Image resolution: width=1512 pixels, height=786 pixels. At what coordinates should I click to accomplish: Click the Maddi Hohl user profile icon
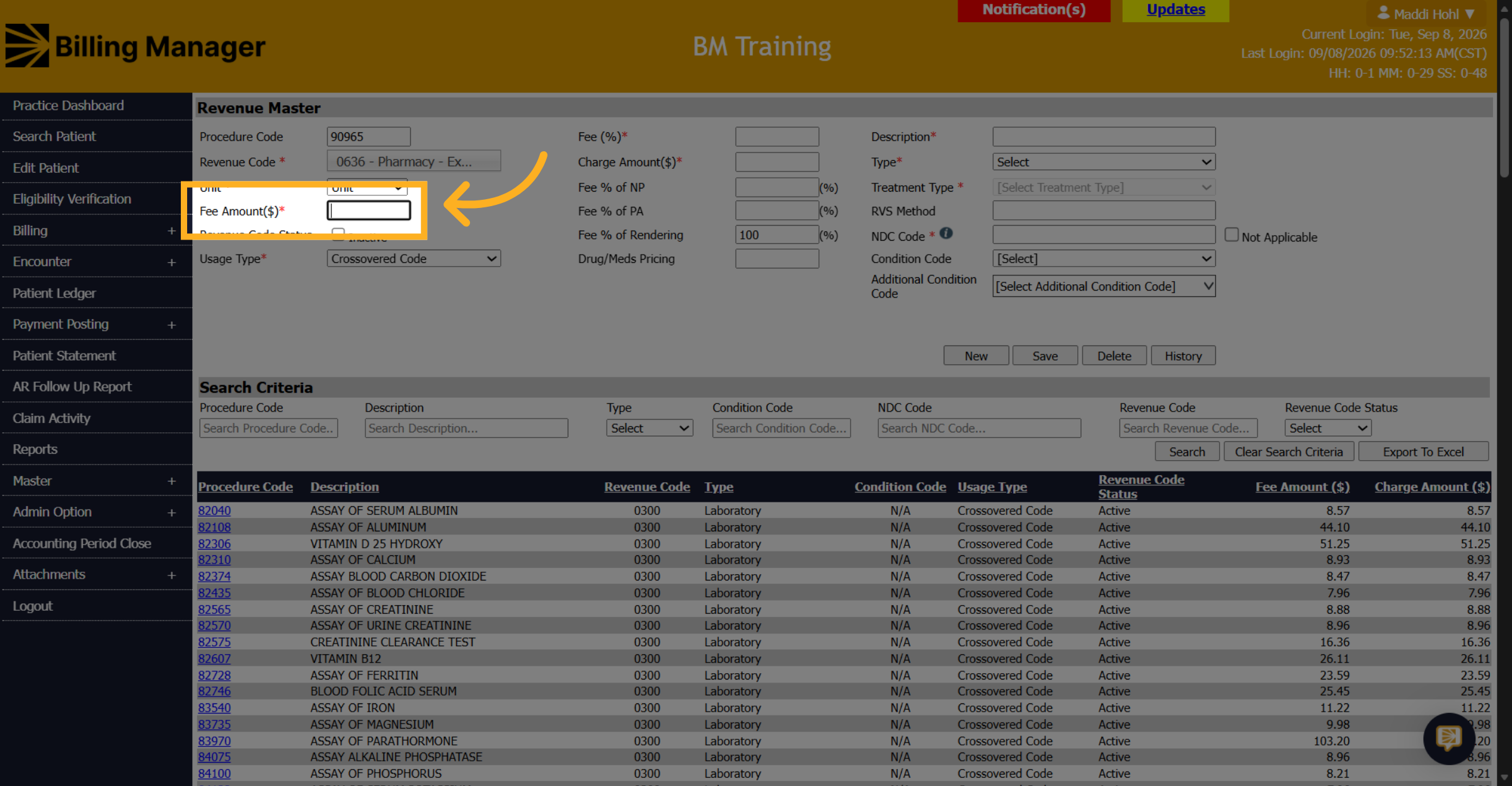pyautogui.click(x=1383, y=13)
